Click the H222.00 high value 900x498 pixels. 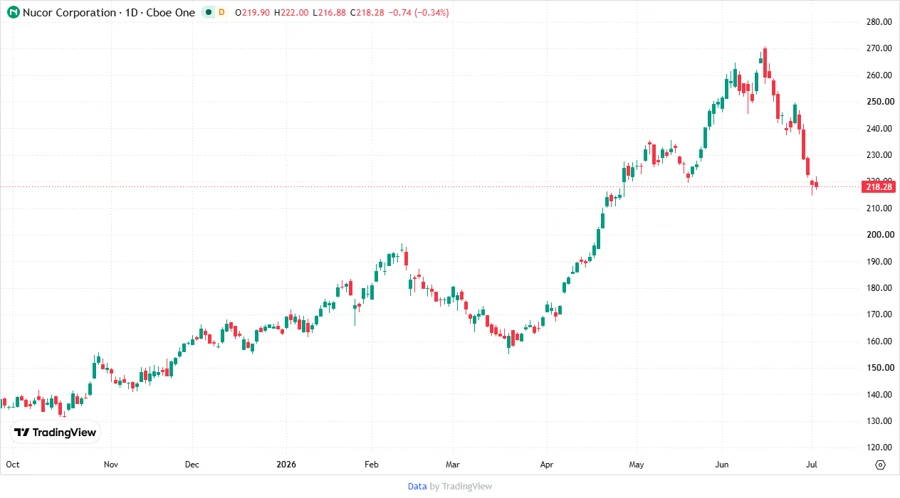tap(291, 12)
